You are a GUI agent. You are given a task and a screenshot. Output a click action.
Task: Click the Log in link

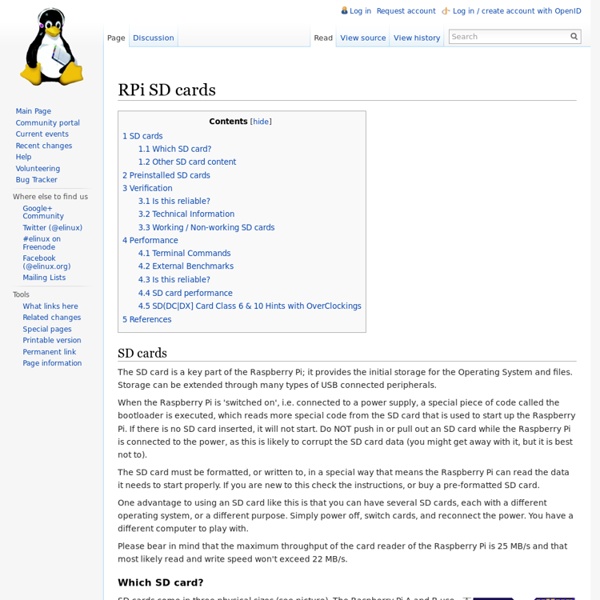coord(360,11)
